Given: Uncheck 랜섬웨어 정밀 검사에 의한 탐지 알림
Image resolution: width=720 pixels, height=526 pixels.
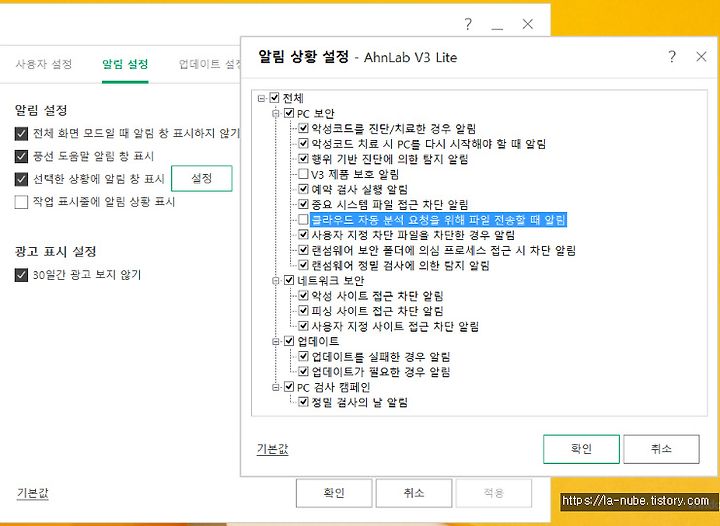Looking at the screenshot, I should tap(303, 265).
